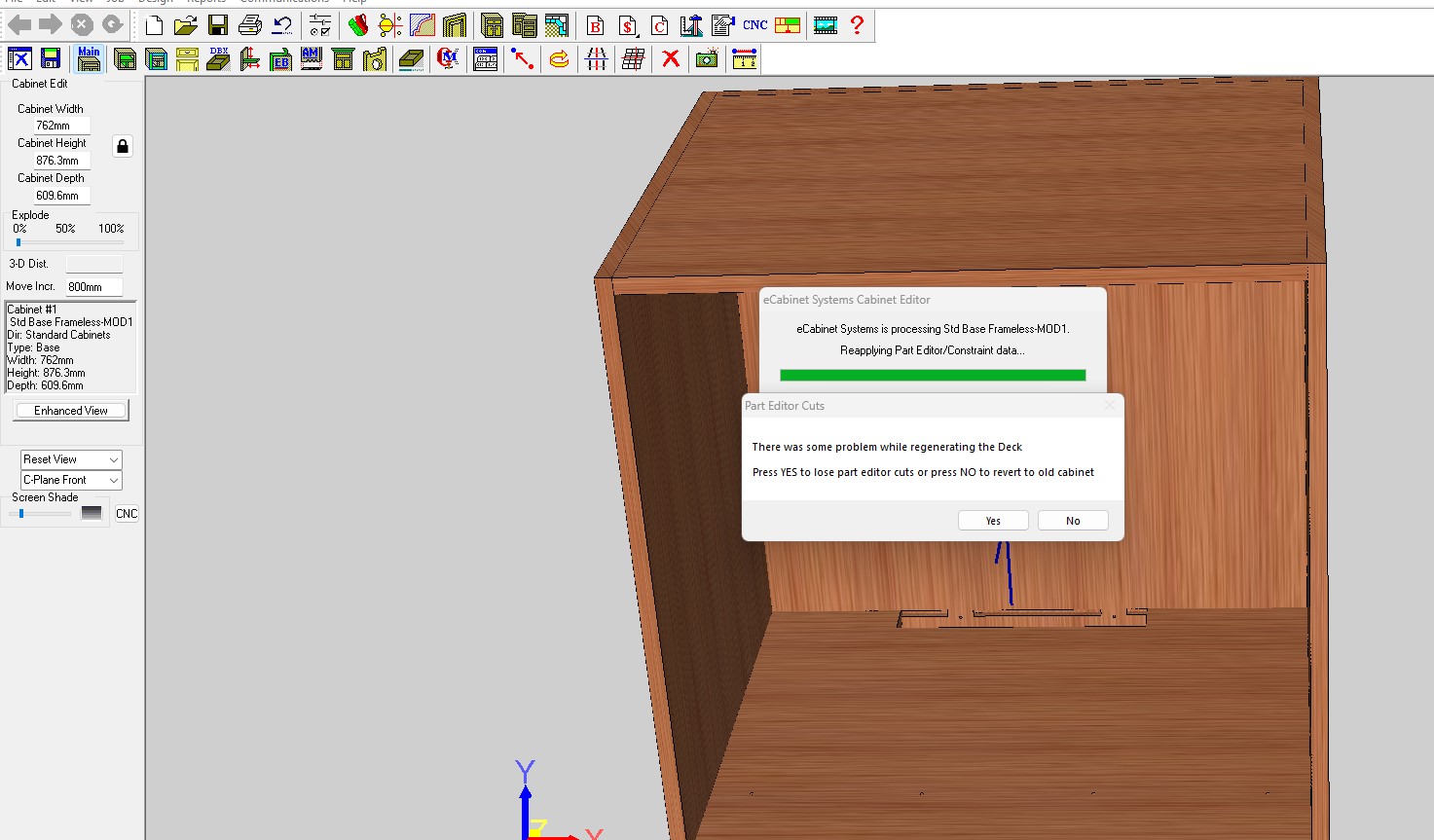Screen dimensions: 1434x840
Task: Open file with the folder icon
Action: pyautogui.click(x=186, y=25)
